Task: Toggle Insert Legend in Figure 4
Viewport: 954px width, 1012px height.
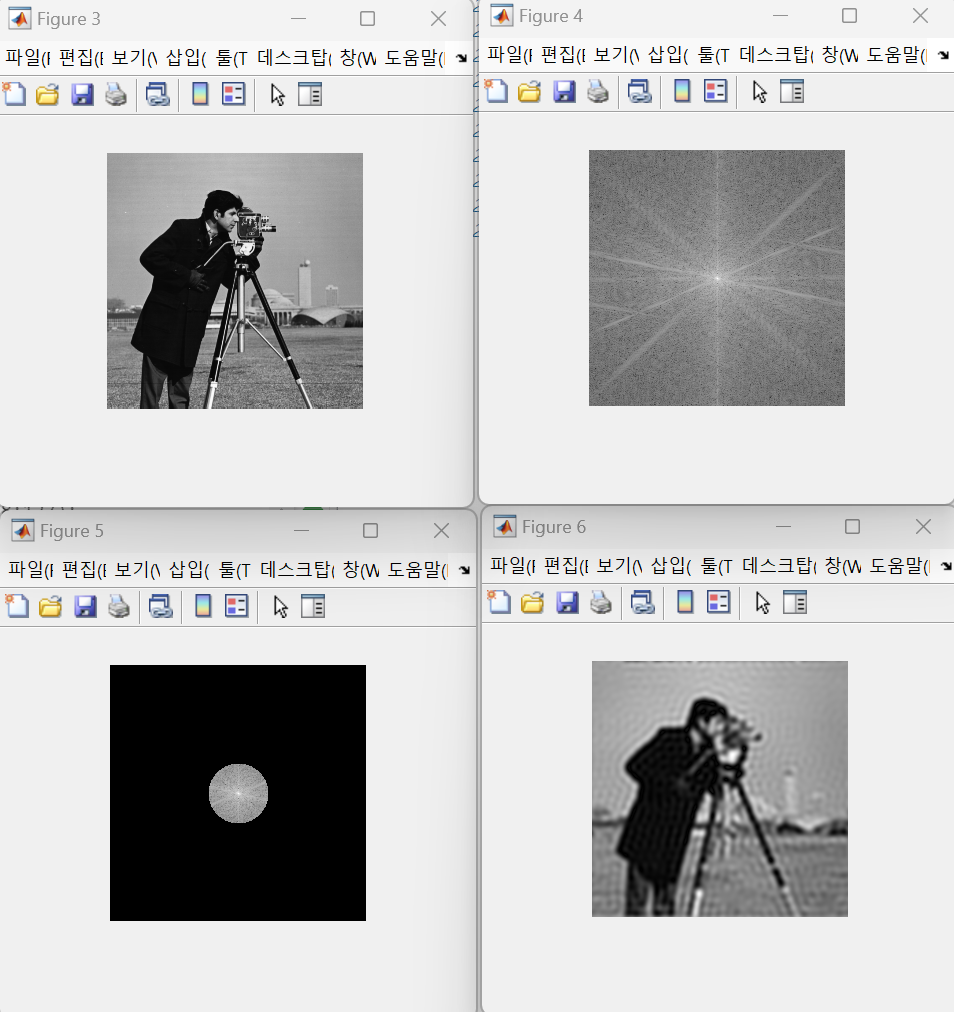Action: click(716, 91)
